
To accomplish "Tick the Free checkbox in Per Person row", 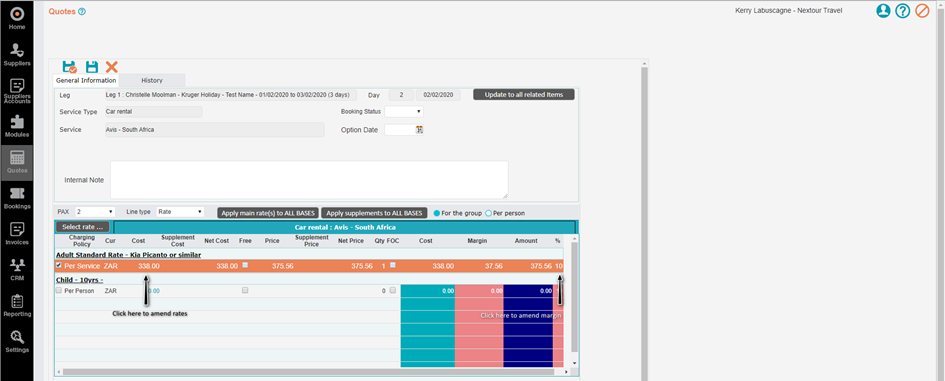I will (x=245, y=290).
